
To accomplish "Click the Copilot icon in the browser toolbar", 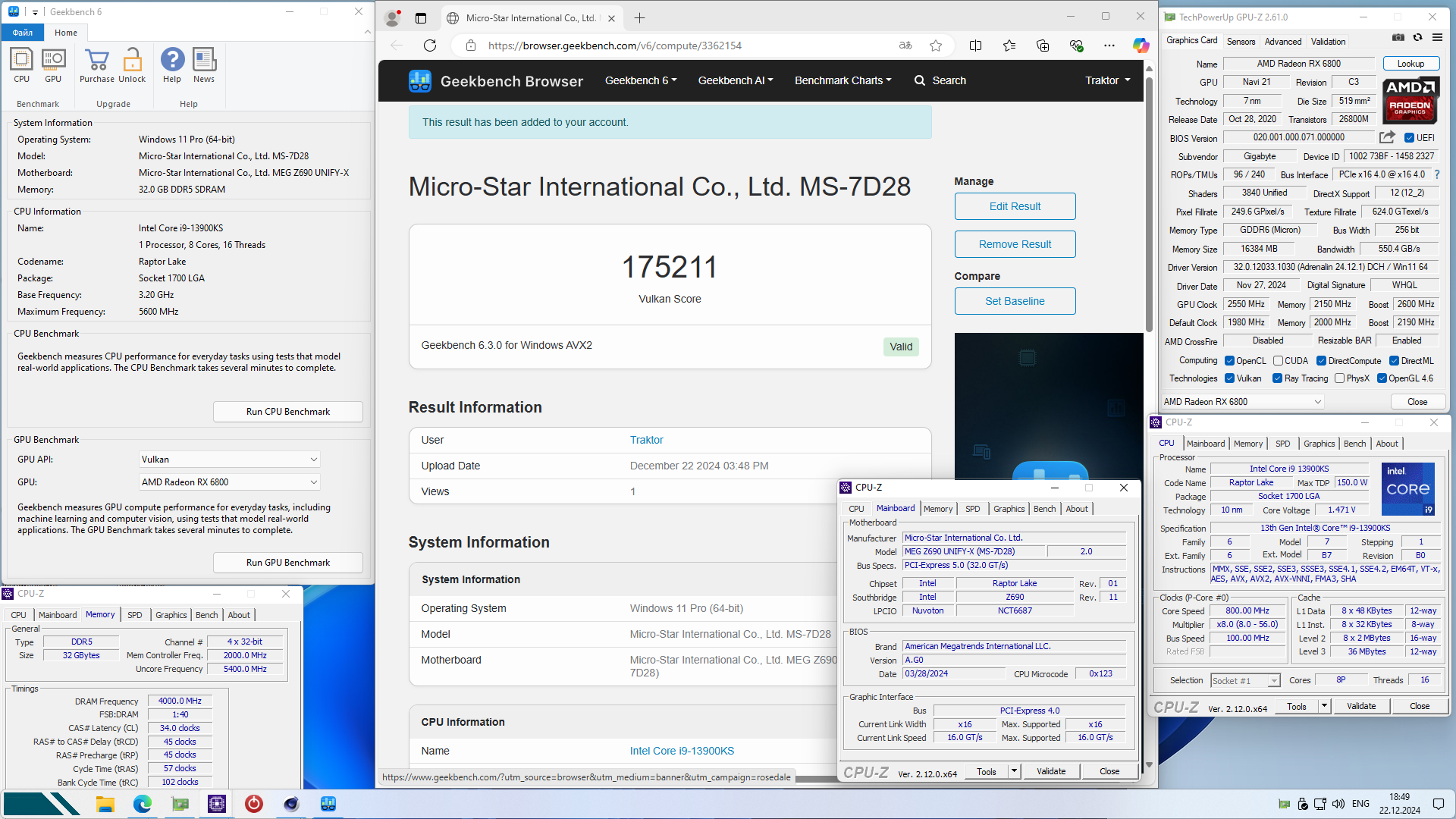I will point(1141,45).
